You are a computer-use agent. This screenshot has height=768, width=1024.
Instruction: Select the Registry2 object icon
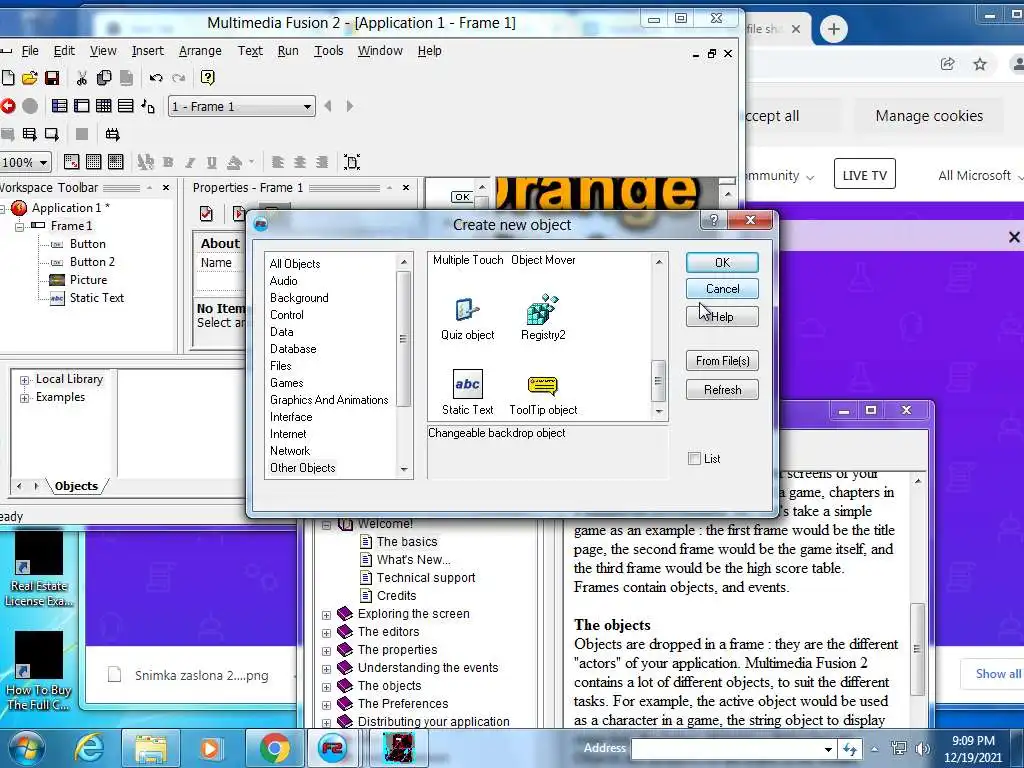[x=543, y=310]
